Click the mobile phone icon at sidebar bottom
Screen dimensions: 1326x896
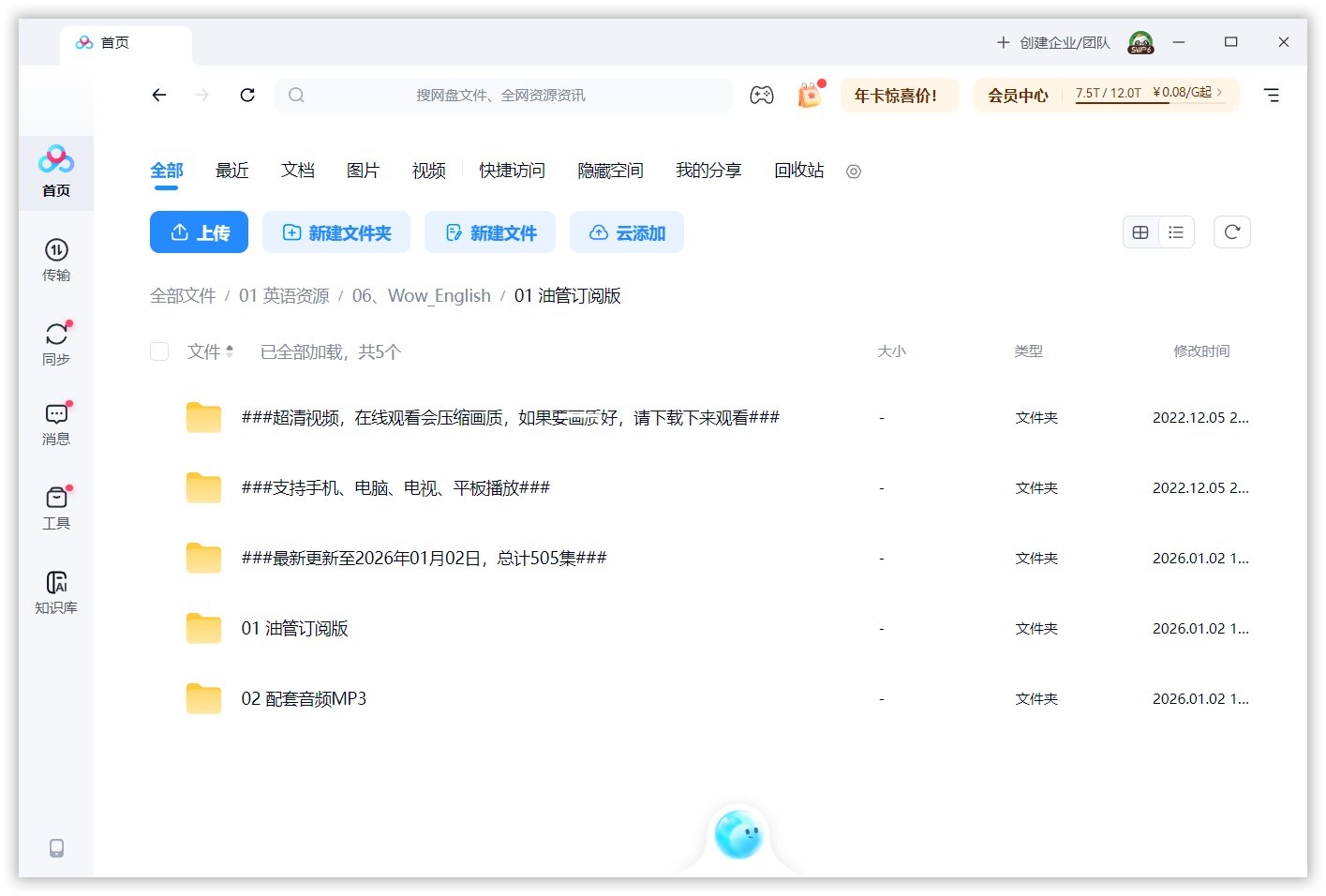(56, 847)
